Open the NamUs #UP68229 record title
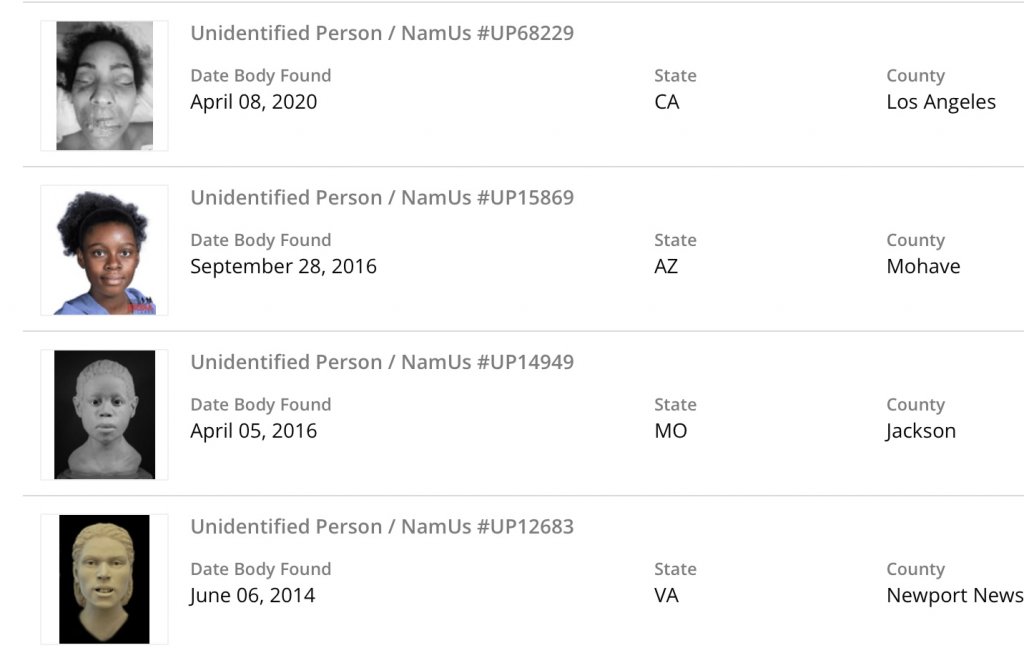Image resolution: width=1024 pixels, height=653 pixels. point(382,33)
